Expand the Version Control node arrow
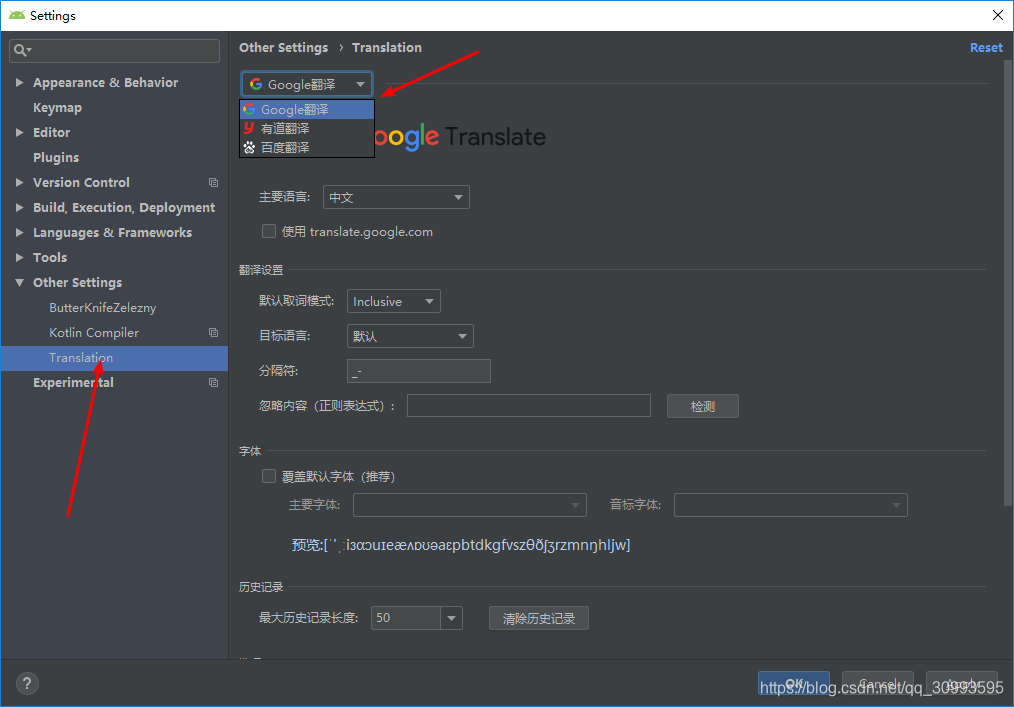1014x707 pixels. coord(19,182)
